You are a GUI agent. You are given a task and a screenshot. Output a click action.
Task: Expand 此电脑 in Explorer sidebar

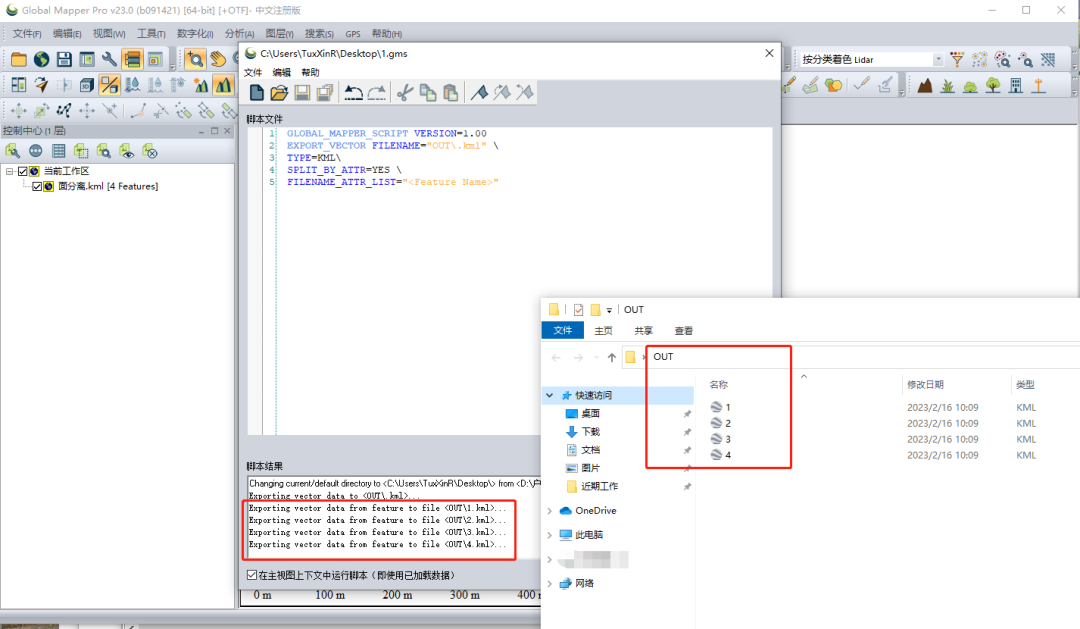[x=550, y=535]
